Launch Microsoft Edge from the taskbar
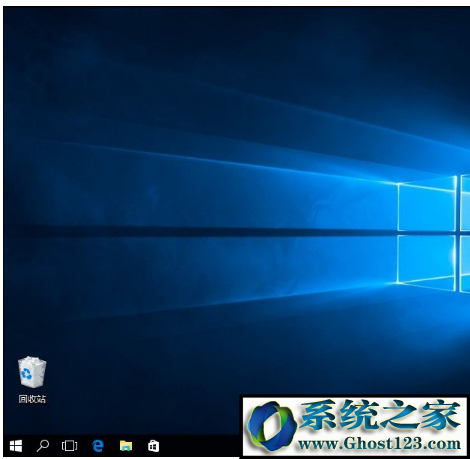 coord(98,446)
